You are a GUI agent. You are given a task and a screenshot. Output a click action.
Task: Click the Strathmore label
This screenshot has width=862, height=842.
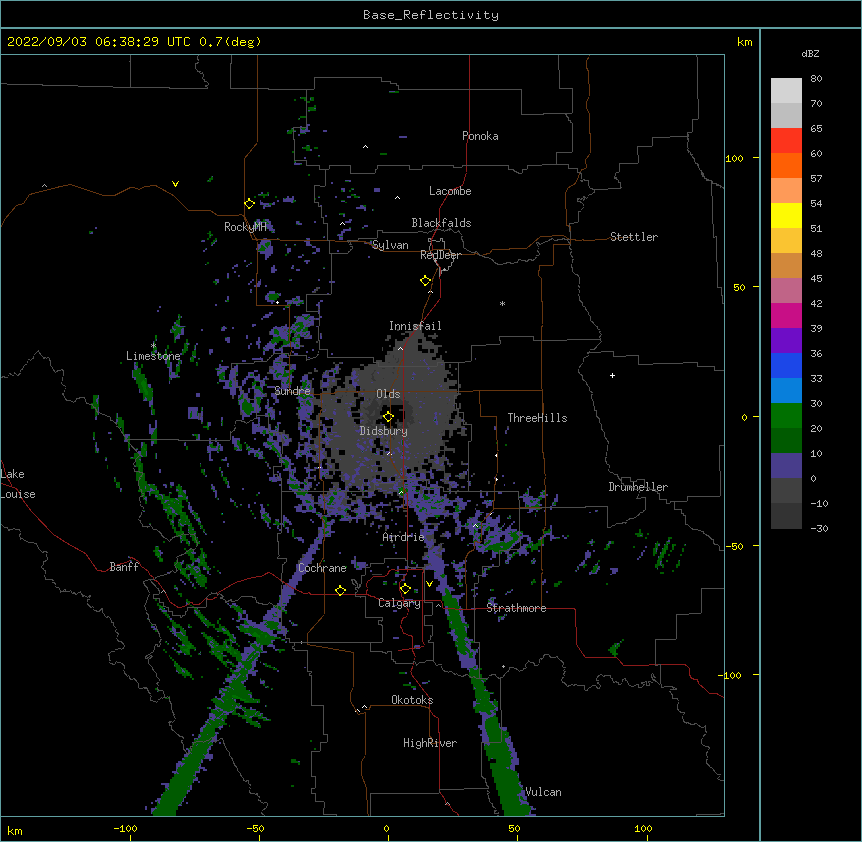[x=516, y=608]
